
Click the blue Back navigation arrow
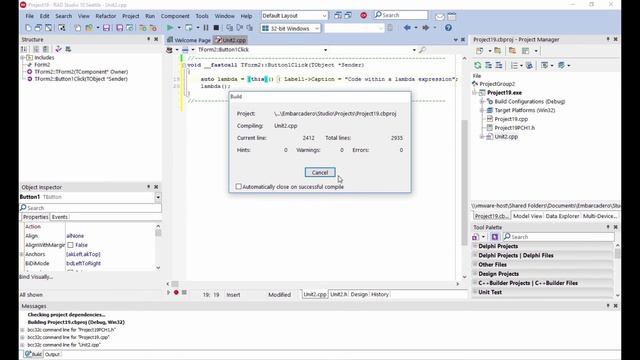[407, 28]
